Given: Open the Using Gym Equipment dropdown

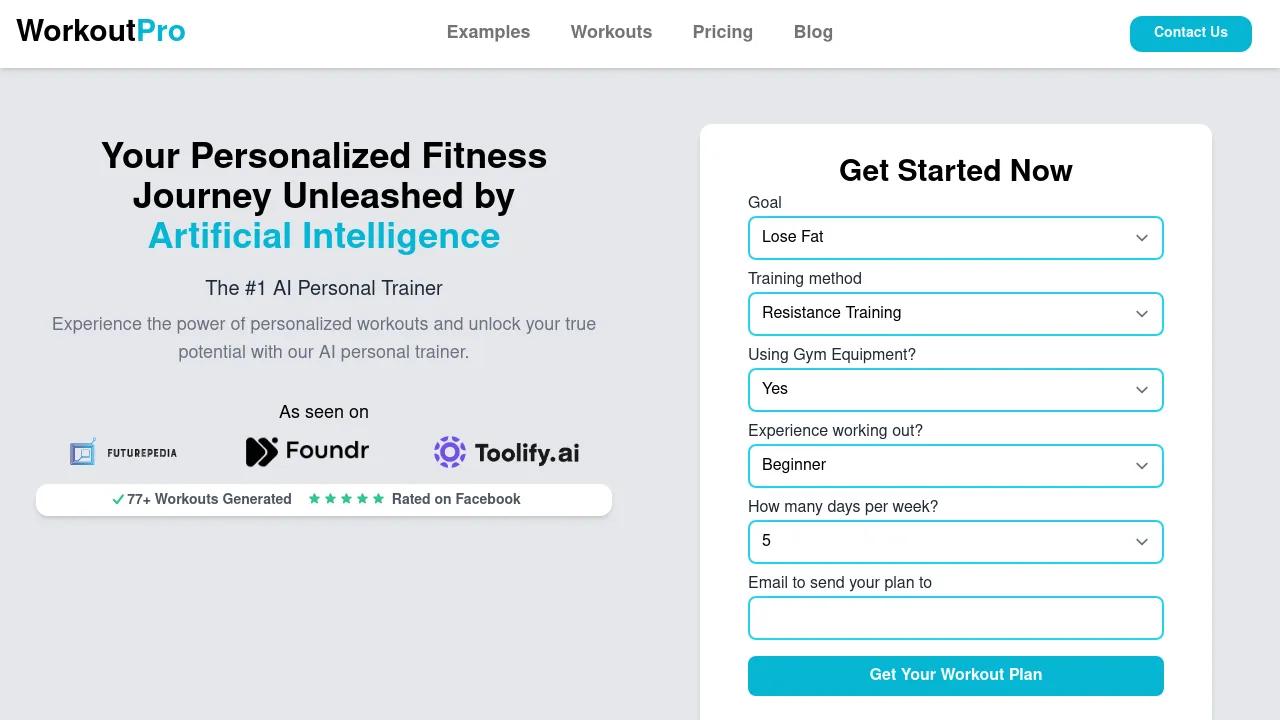Looking at the screenshot, I should [x=955, y=390].
